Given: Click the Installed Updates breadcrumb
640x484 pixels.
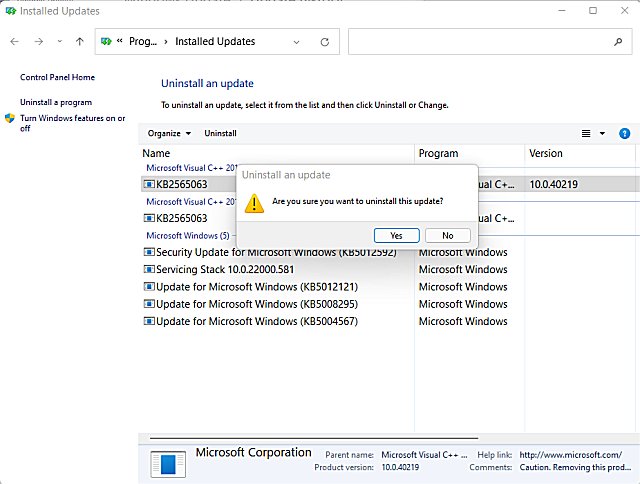Looking at the screenshot, I should tap(215, 41).
